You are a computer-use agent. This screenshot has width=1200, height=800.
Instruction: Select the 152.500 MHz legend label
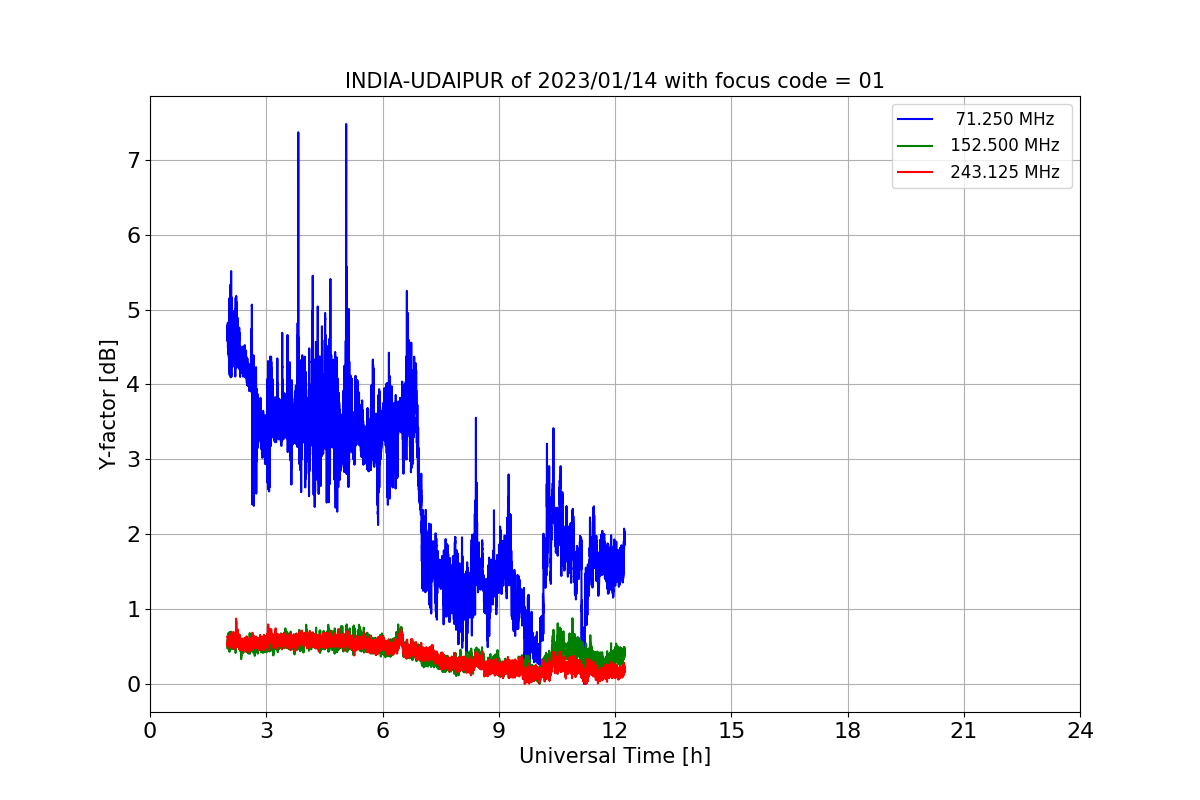pos(1004,145)
